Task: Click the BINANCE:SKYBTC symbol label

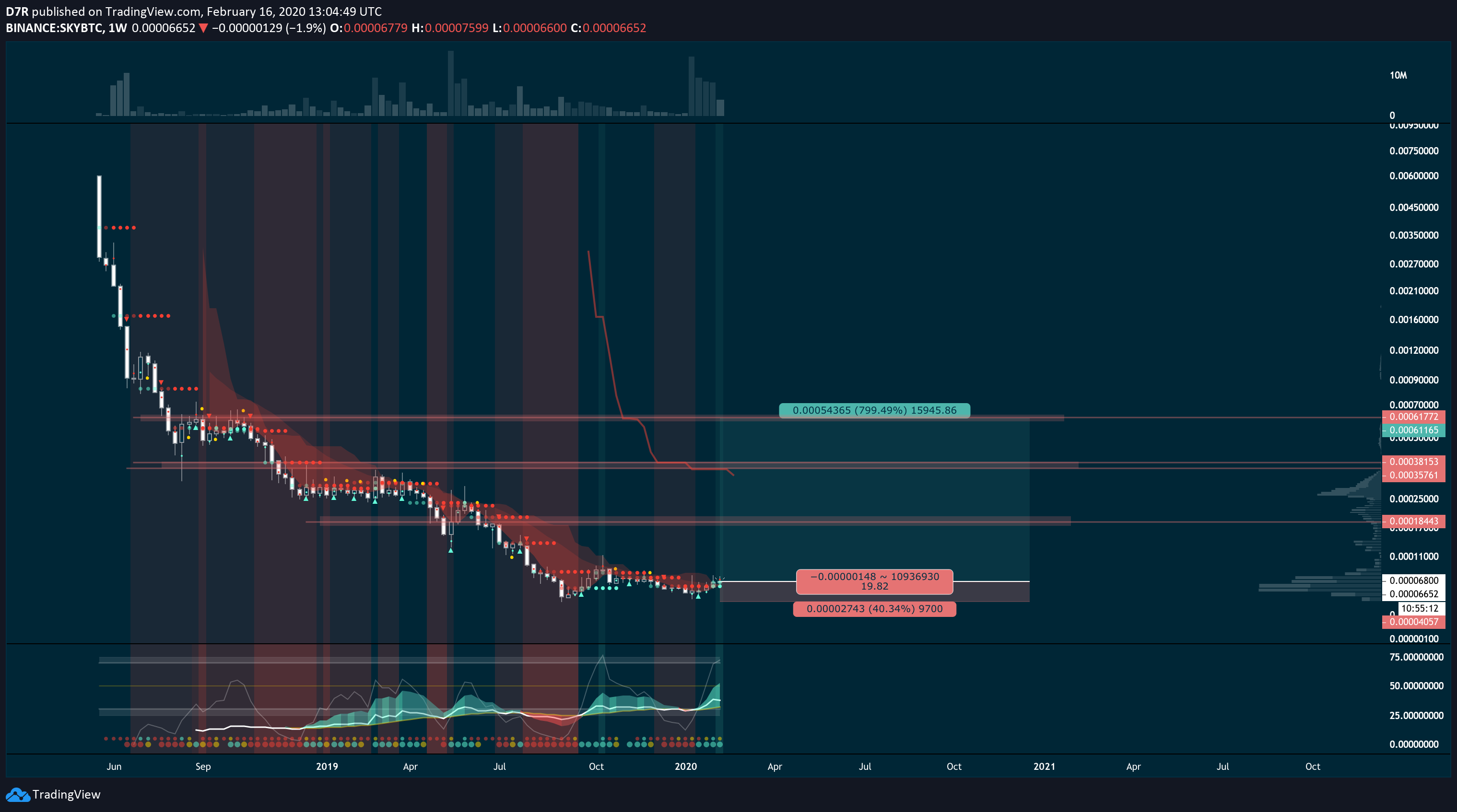Action: (x=54, y=28)
